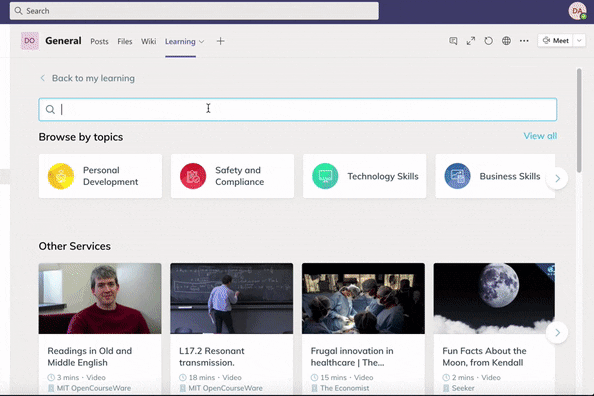This screenshot has height=396, width=594.
Task: Go Back to my learning
Action: click(93, 78)
